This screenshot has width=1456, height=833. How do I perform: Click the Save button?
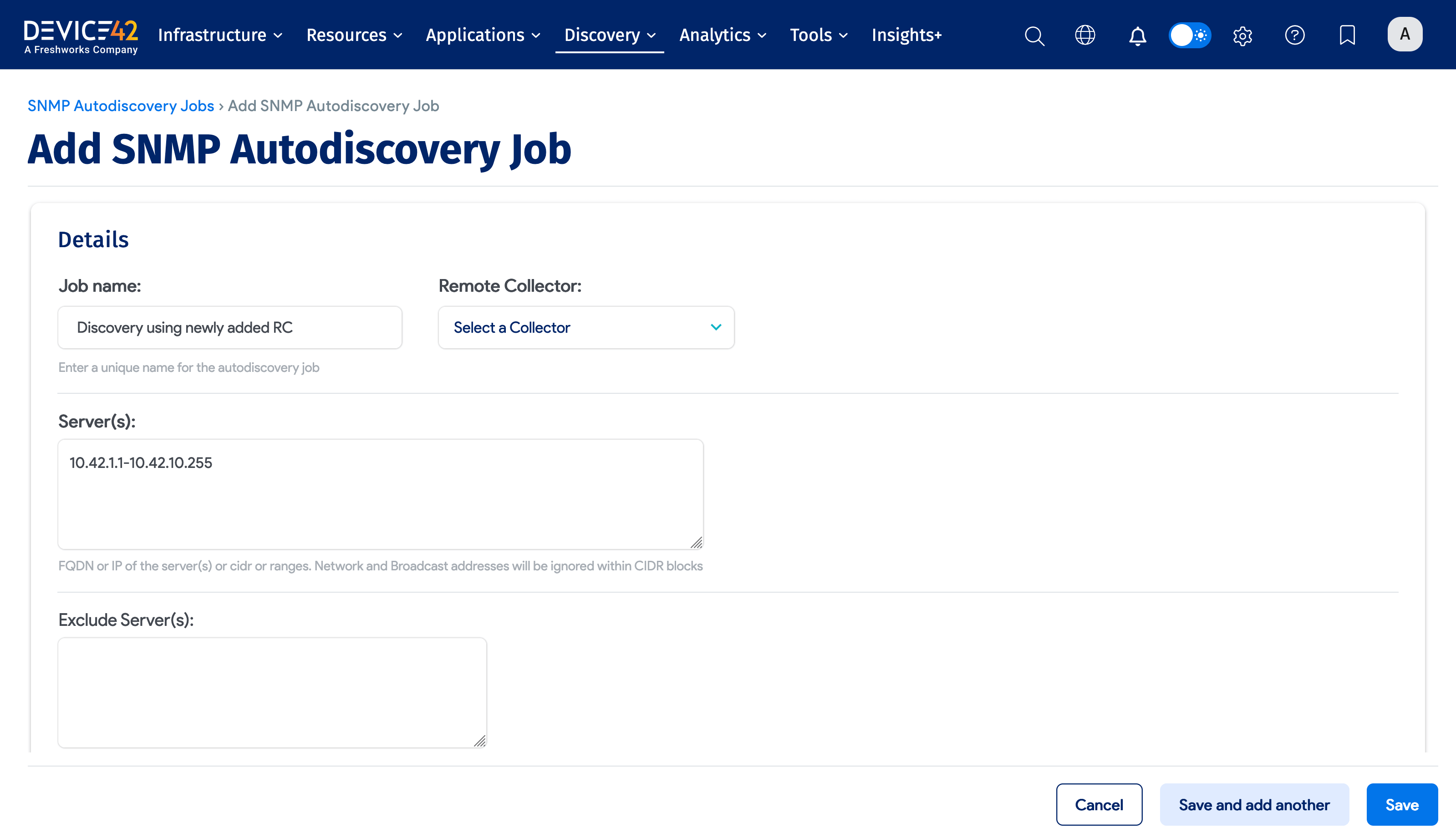[x=1402, y=804]
